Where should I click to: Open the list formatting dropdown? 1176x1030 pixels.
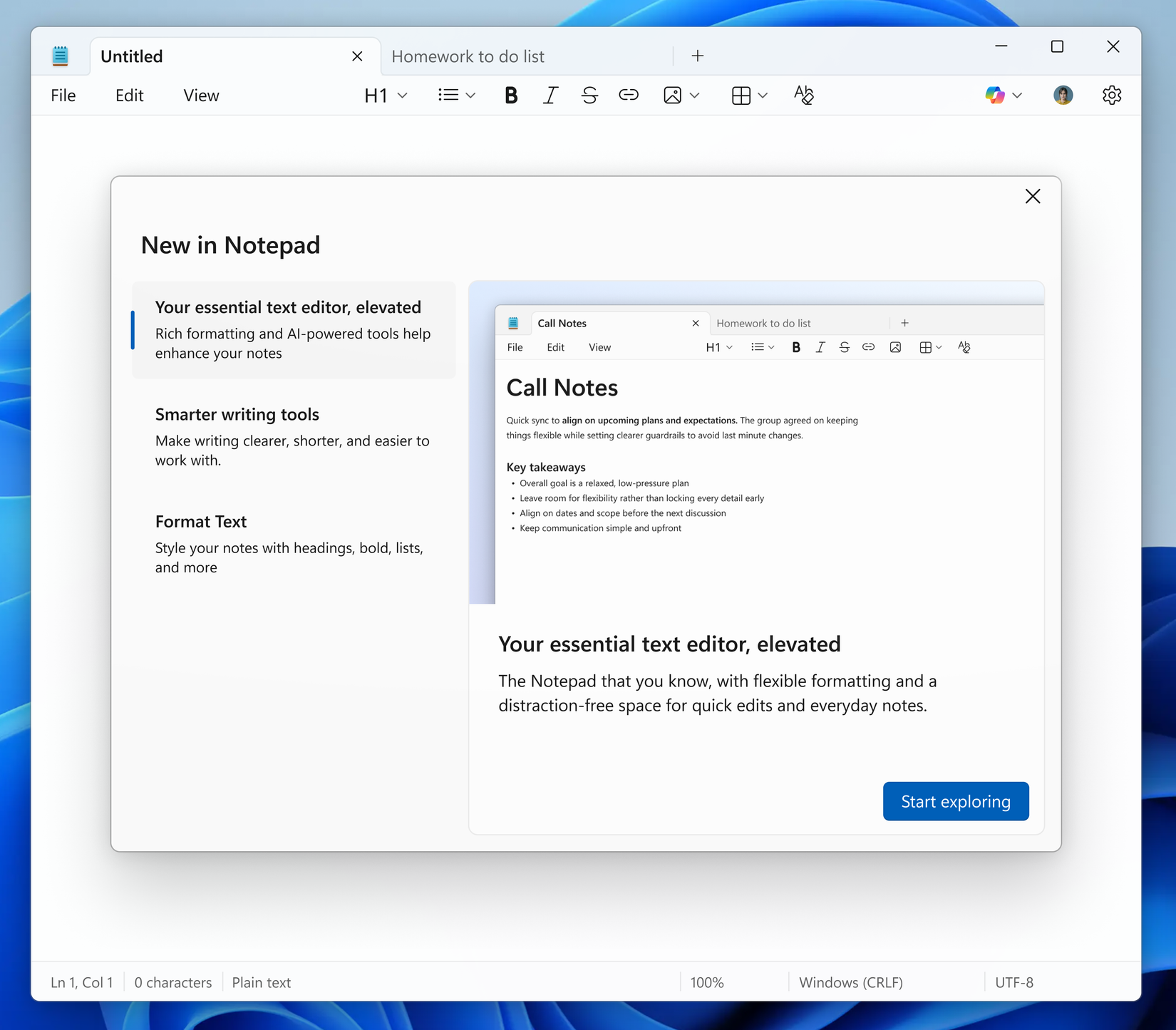456,95
